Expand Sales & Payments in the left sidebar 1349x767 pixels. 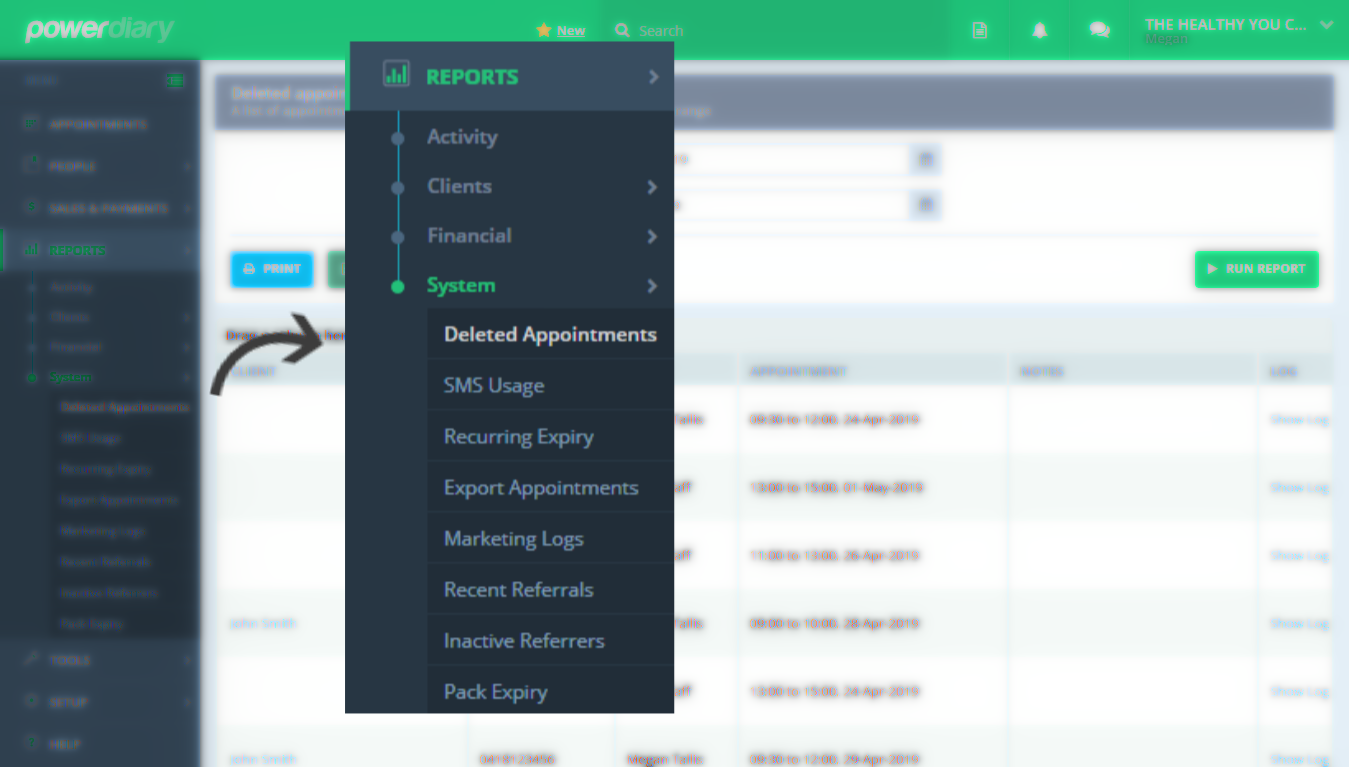point(98,208)
